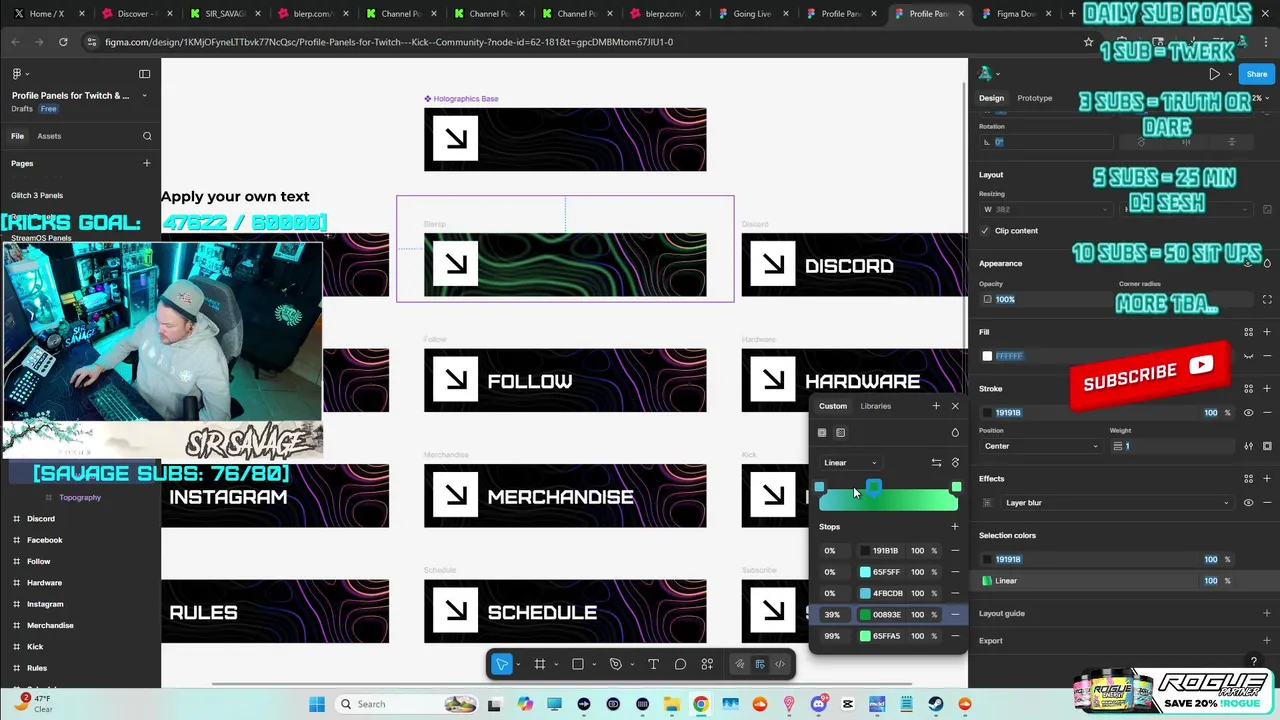
Task: Rotate the gradient using the rotate icon
Action: tap(955, 463)
